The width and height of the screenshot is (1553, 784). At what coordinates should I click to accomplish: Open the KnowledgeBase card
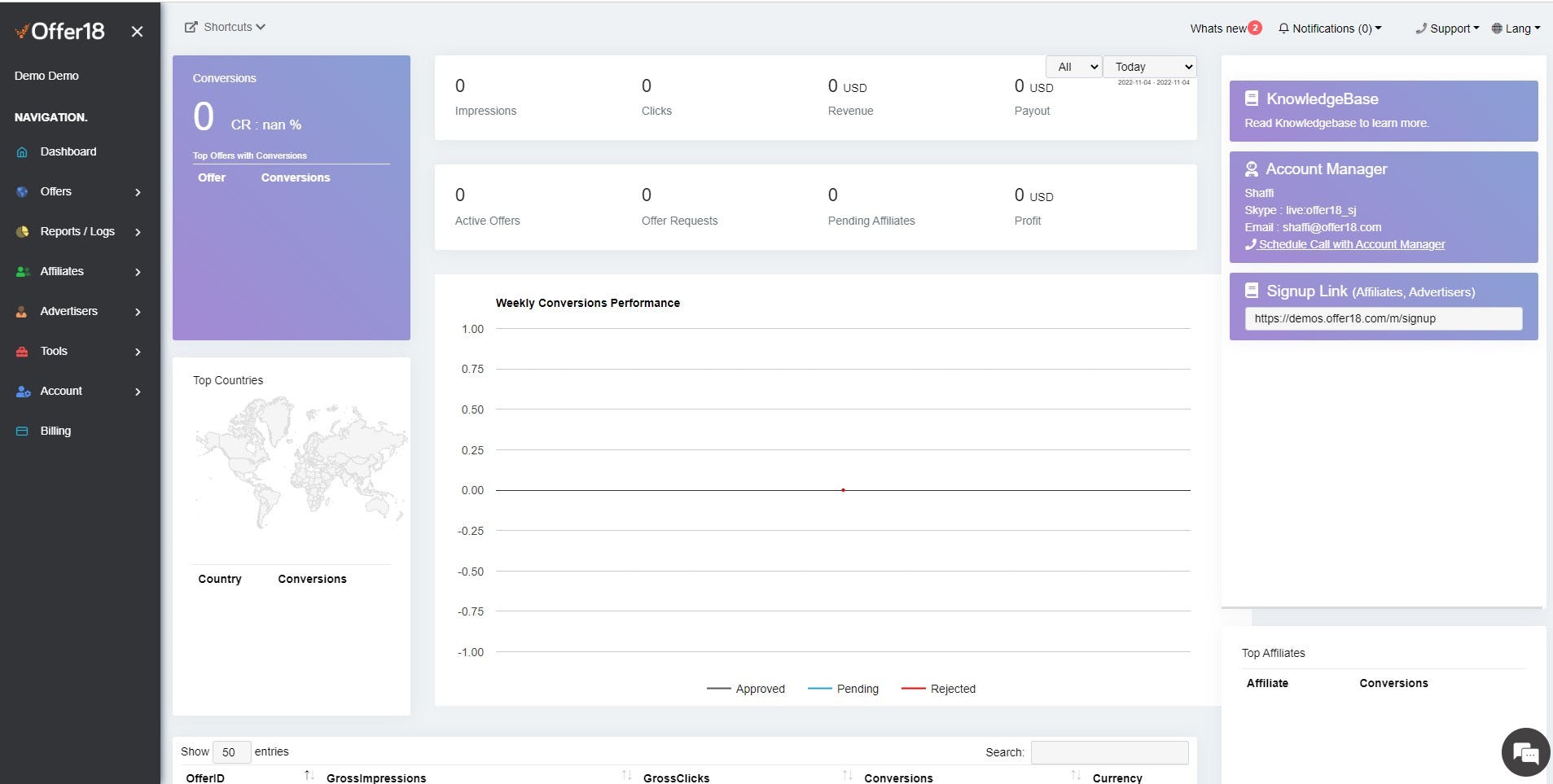pyautogui.click(x=1384, y=111)
